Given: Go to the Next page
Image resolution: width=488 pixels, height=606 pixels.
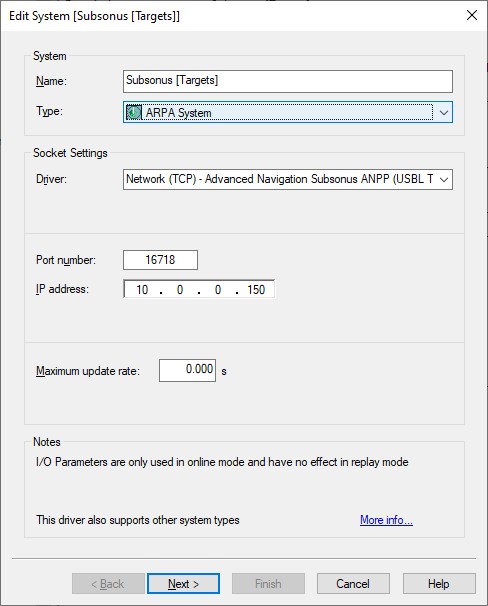Looking at the screenshot, I should (x=183, y=583).
